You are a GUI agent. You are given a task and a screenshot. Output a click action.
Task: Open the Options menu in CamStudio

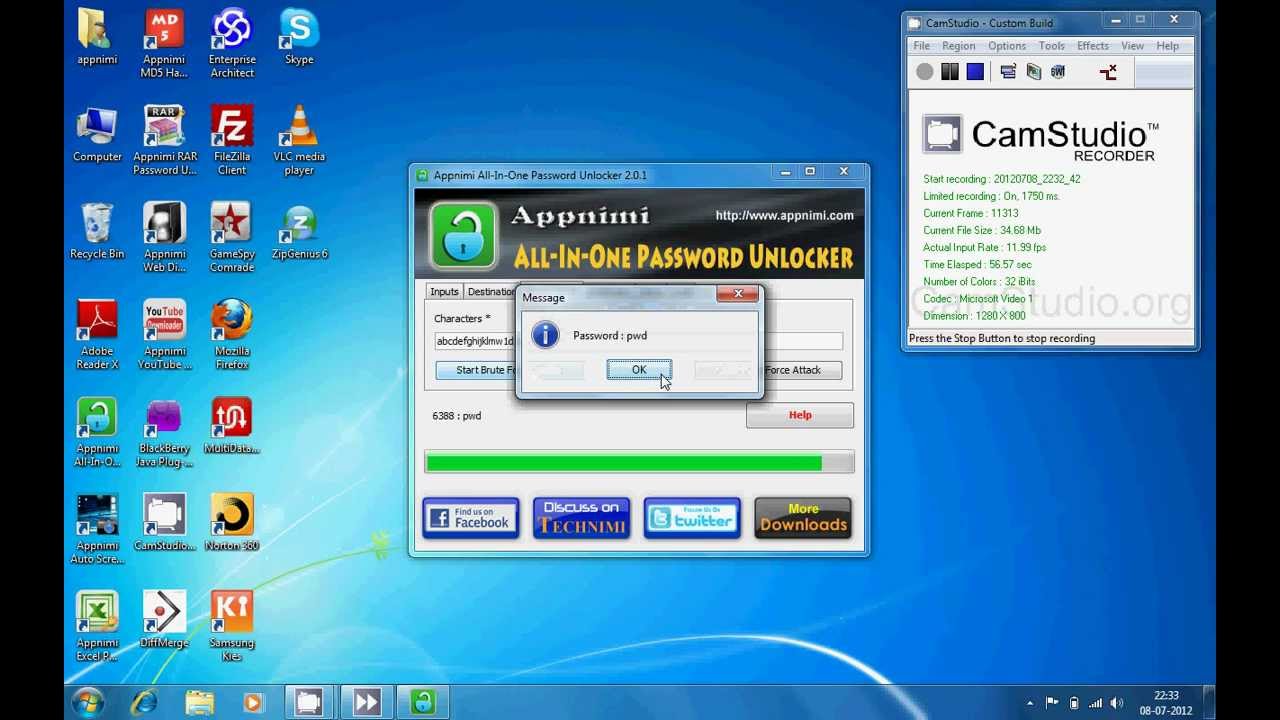coord(1006,45)
